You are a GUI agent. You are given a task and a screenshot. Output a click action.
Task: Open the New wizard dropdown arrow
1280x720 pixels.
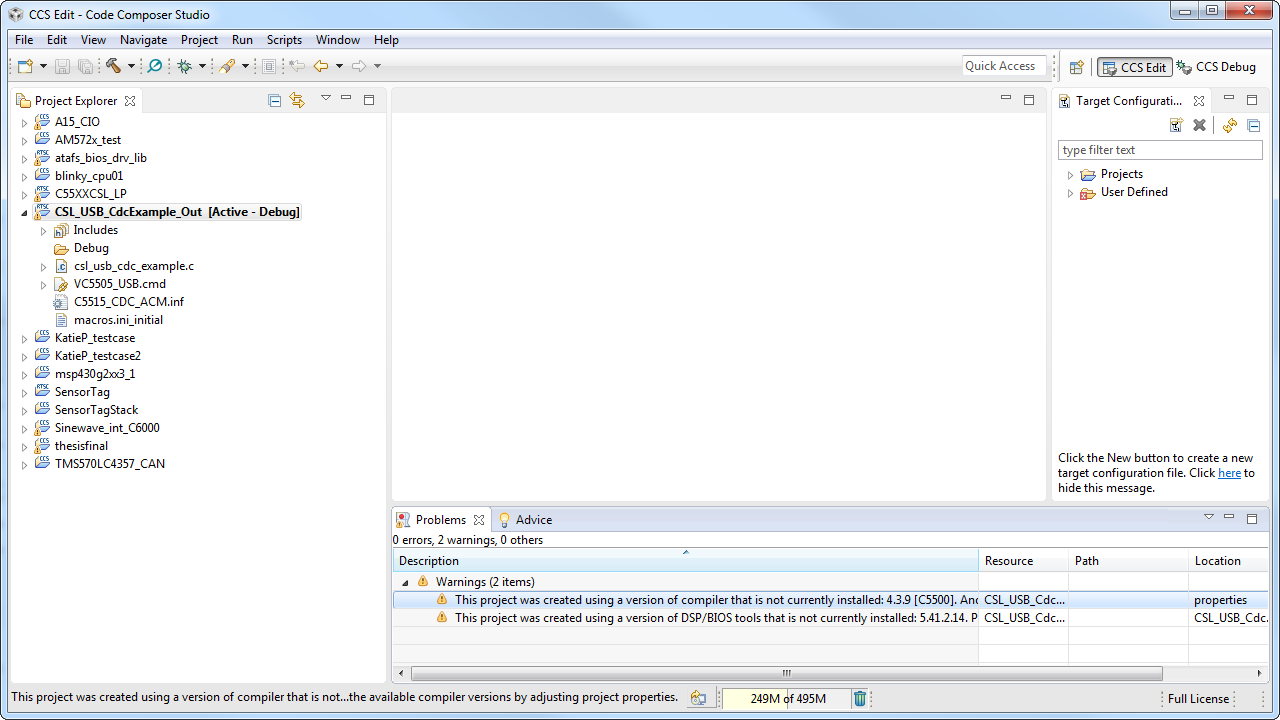click(43, 66)
